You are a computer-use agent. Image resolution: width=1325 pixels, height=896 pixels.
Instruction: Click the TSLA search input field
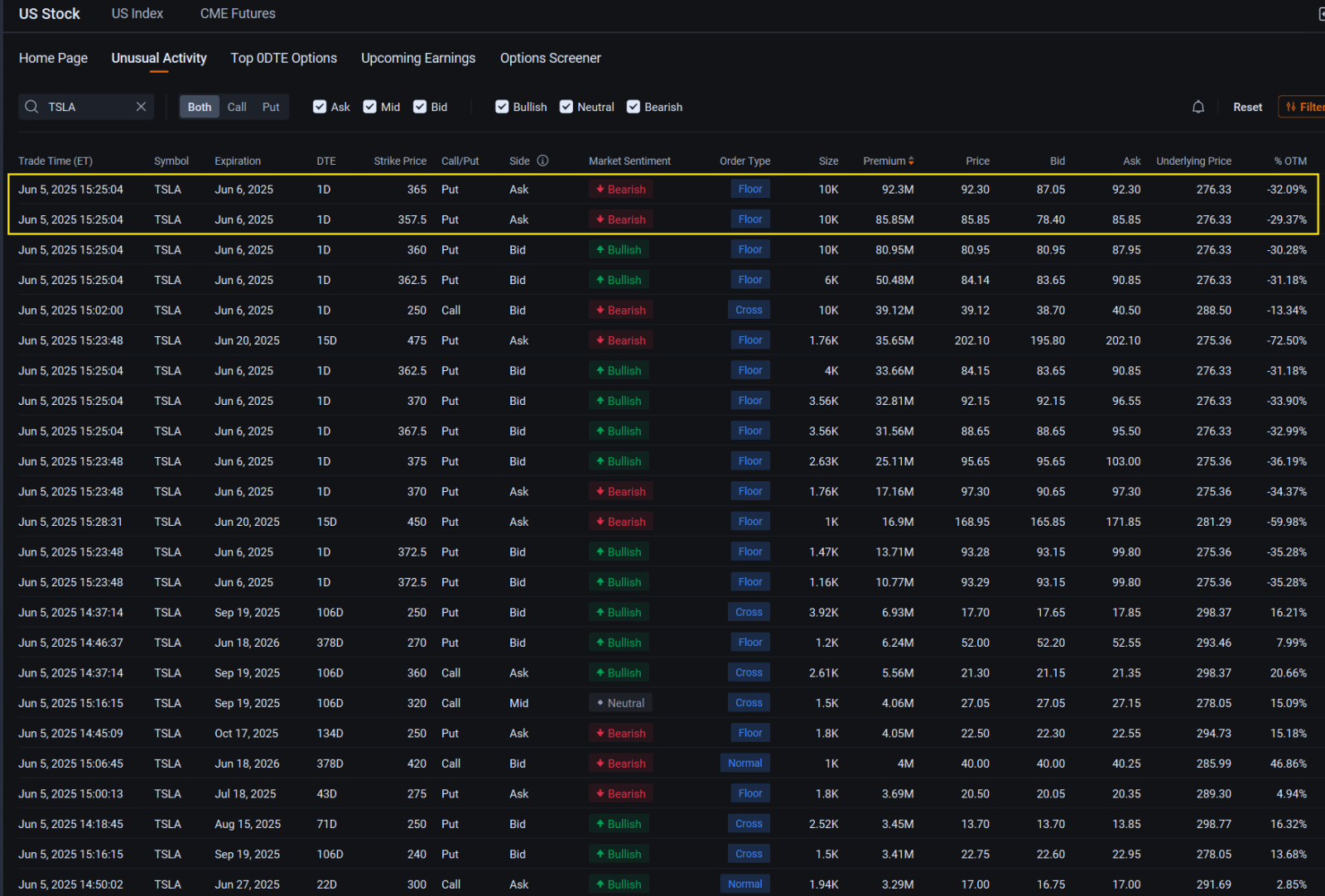[x=87, y=107]
